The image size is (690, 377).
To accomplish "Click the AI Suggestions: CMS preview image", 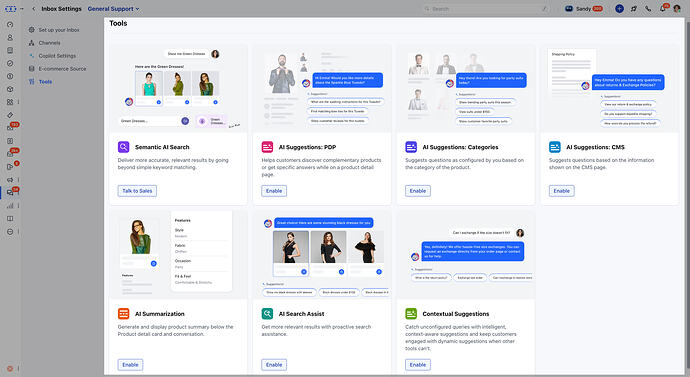I will (x=609, y=88).
